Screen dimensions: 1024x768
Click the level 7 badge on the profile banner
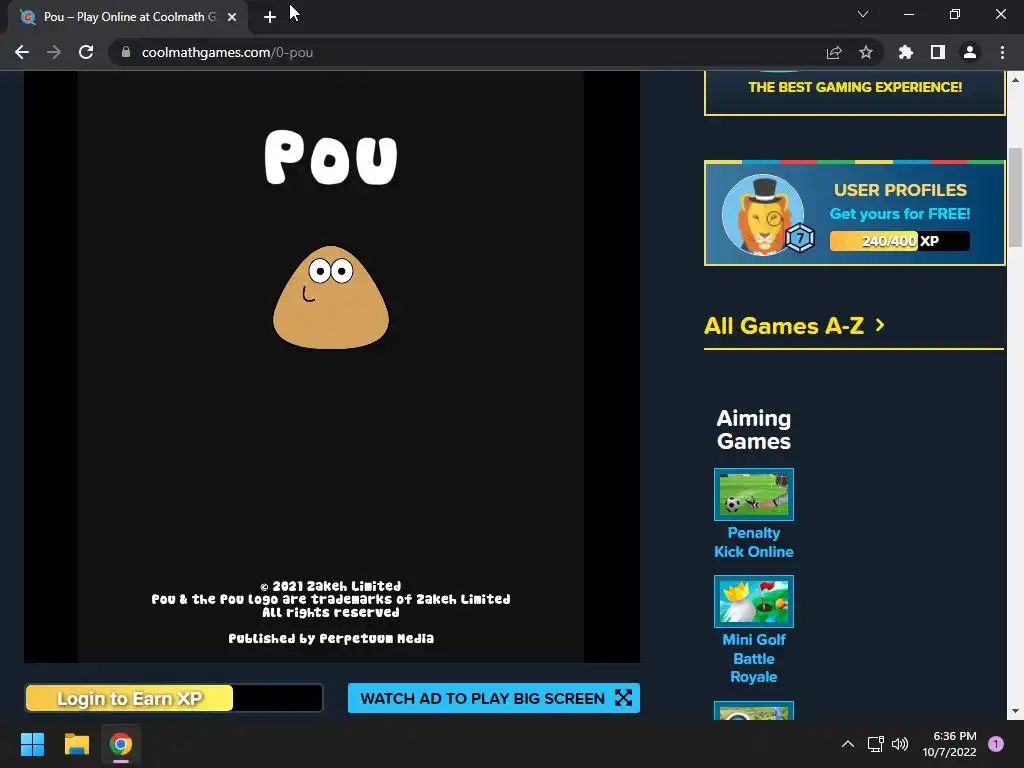tap(800, 238)
